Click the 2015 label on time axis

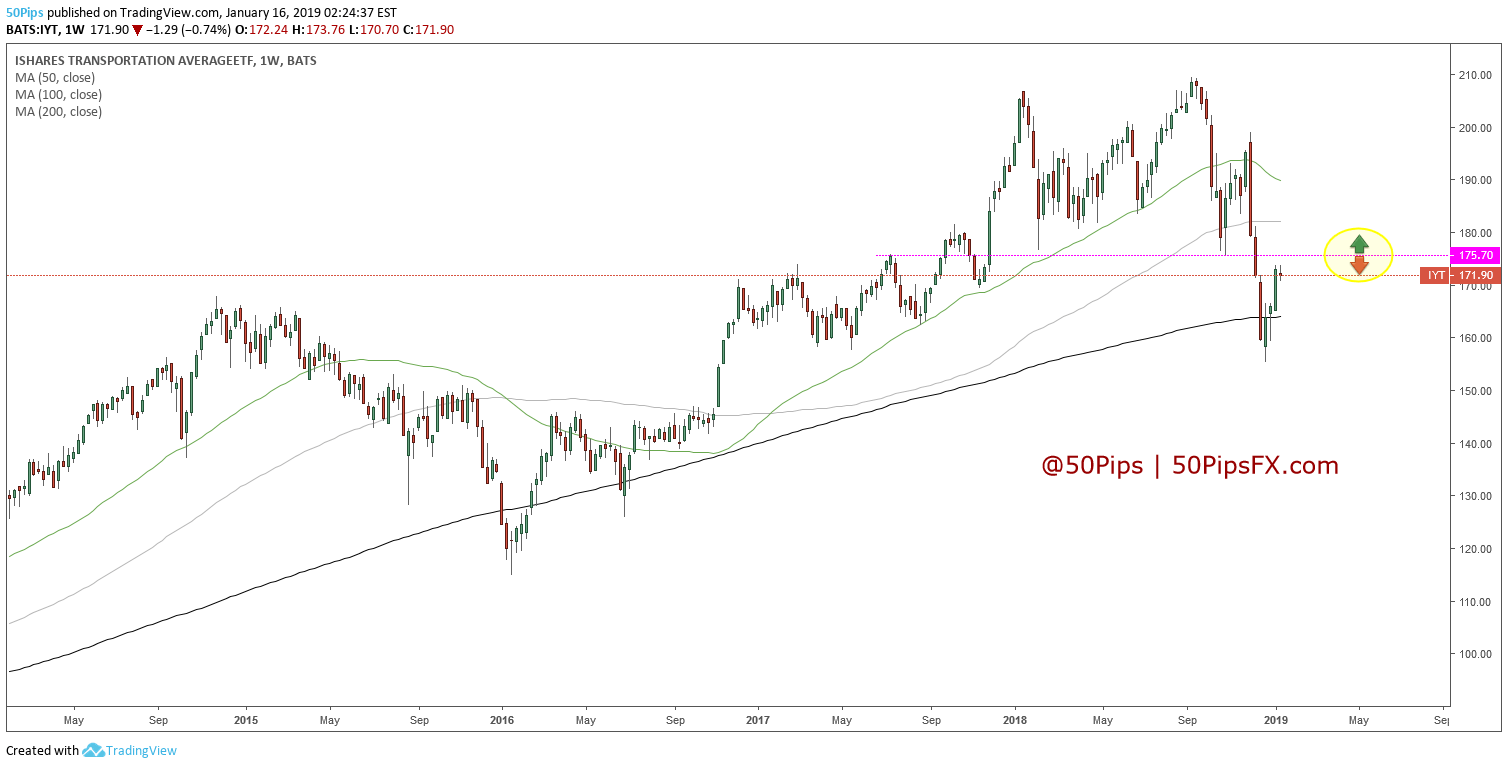[x=246, y=719]
